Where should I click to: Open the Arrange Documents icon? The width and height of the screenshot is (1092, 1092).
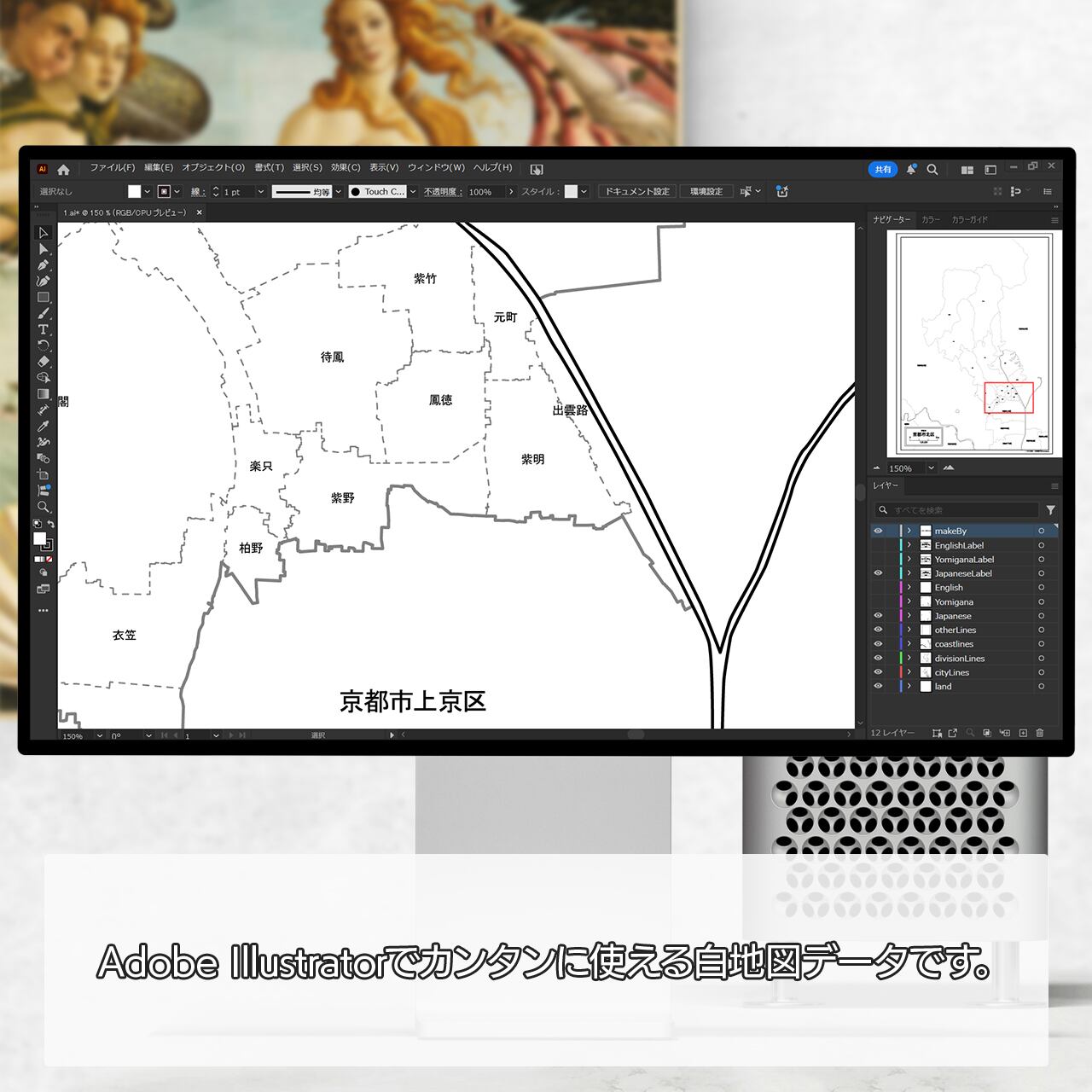coord(967,170)
